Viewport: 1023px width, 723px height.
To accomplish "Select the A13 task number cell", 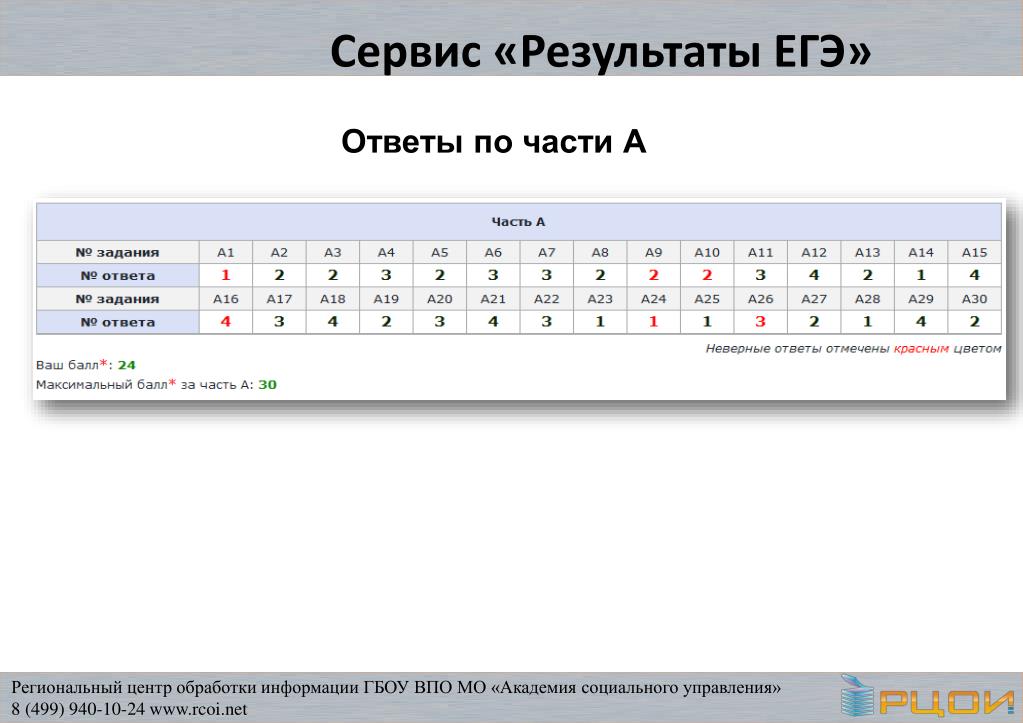I will pyautogui.click(x=868, y=253).
